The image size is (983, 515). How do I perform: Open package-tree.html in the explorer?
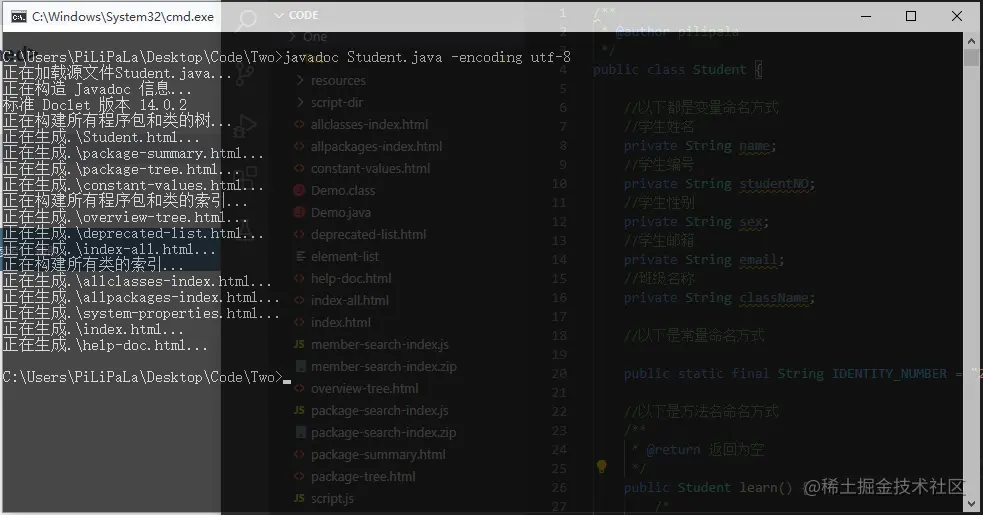[355, 476]
